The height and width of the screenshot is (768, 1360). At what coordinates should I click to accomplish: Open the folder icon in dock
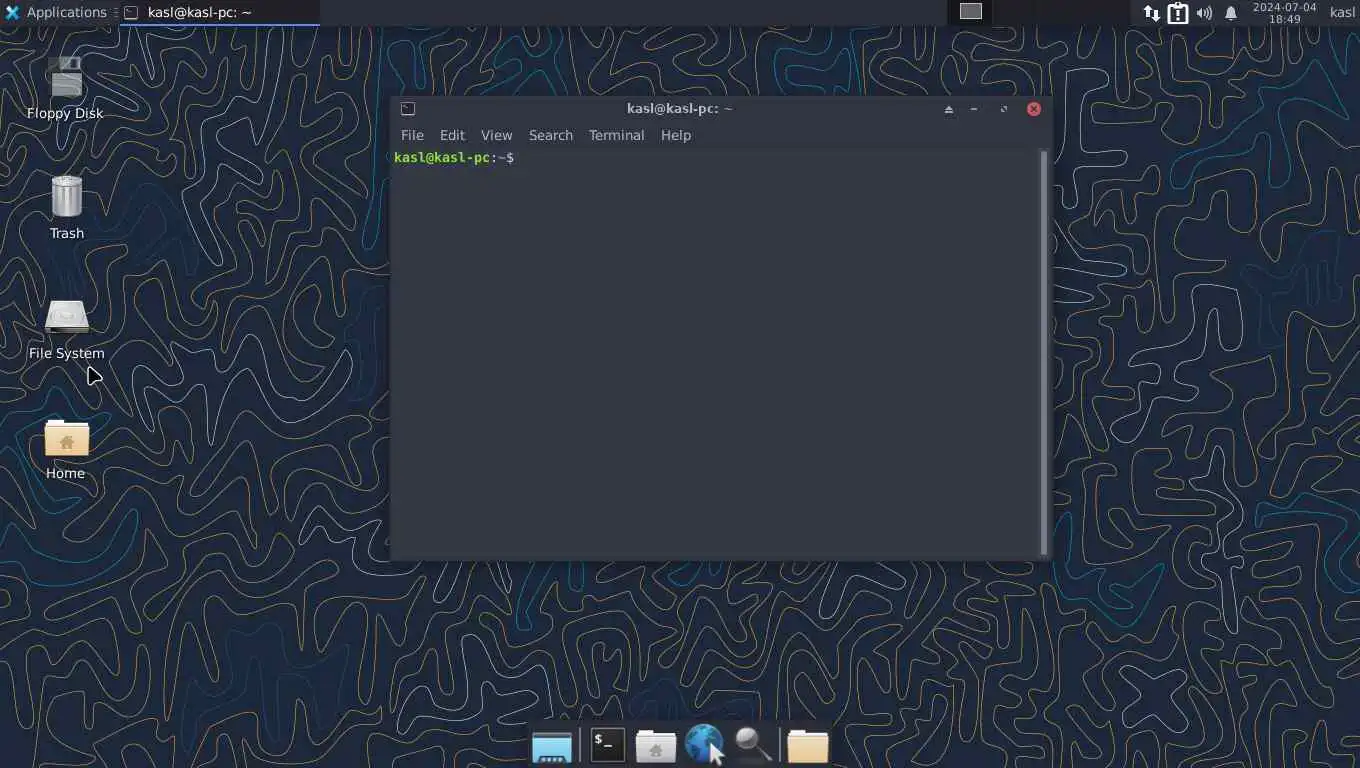[x=808, y=746]
